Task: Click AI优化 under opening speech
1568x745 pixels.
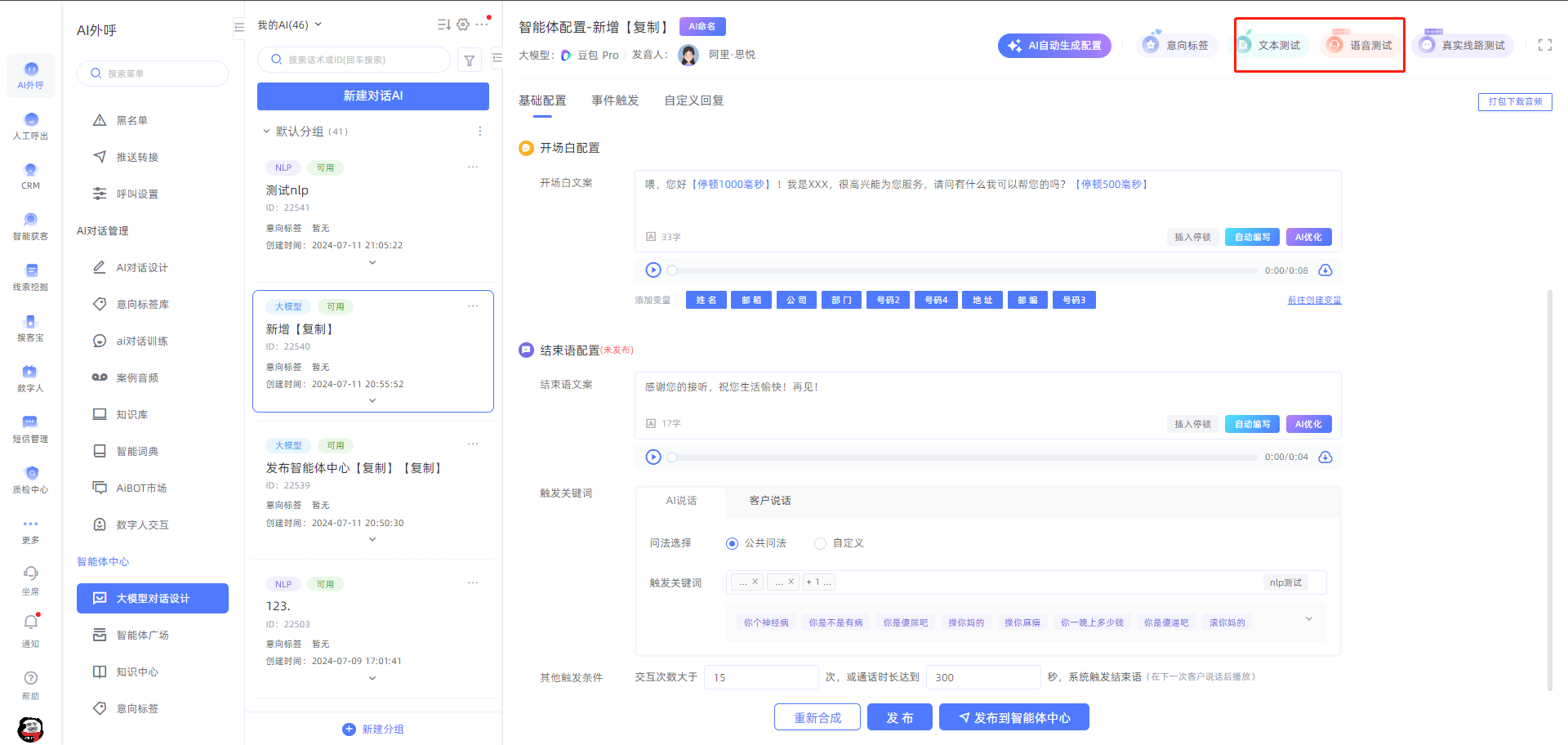Action: tap(1308, 237)
